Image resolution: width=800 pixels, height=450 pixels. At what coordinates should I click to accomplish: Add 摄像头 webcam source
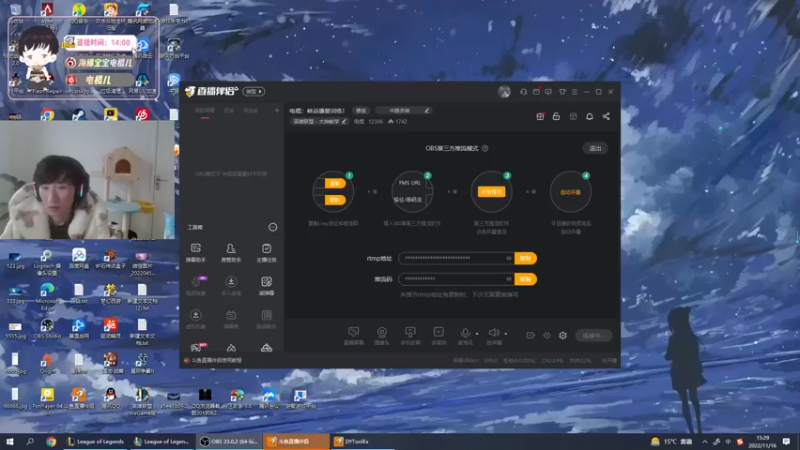click(x=382, y=335)
